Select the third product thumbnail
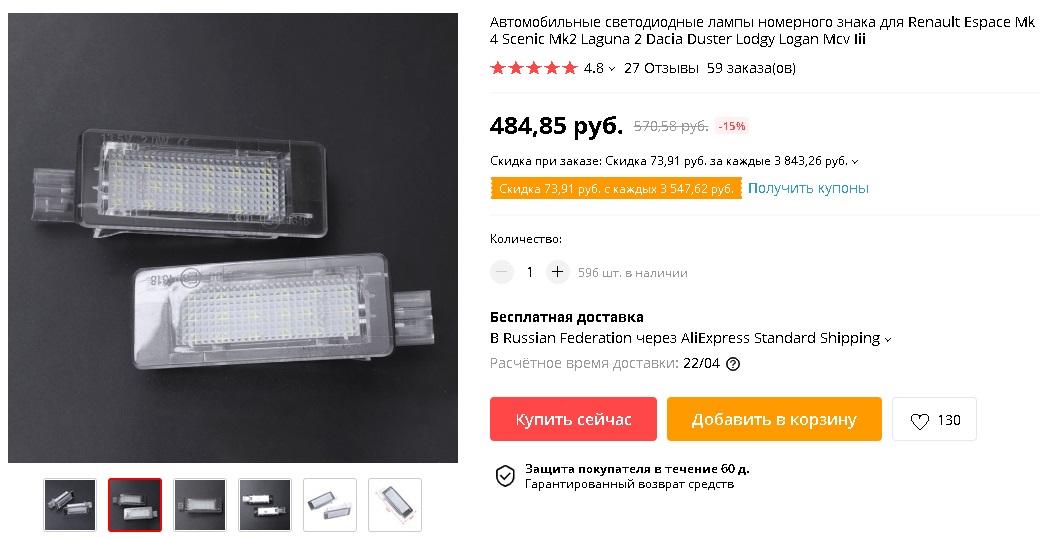This screenshot has width=1062, height=537. point(200,505)
